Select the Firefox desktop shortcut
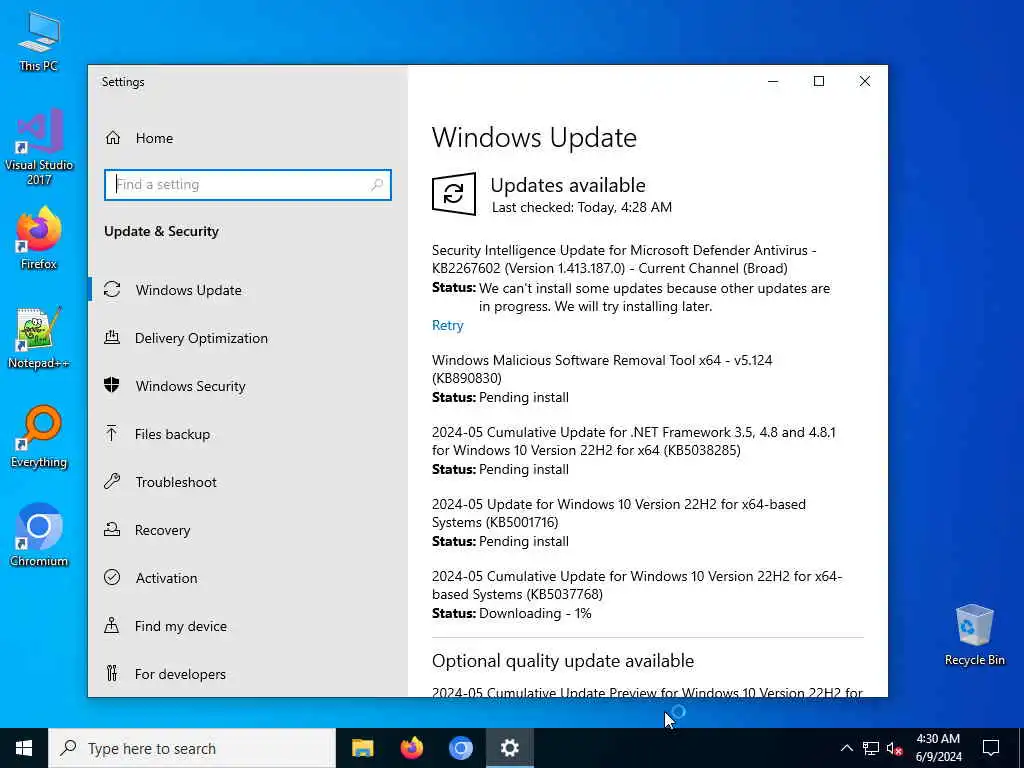1024x768 pixels. click(x=39, y=238)
